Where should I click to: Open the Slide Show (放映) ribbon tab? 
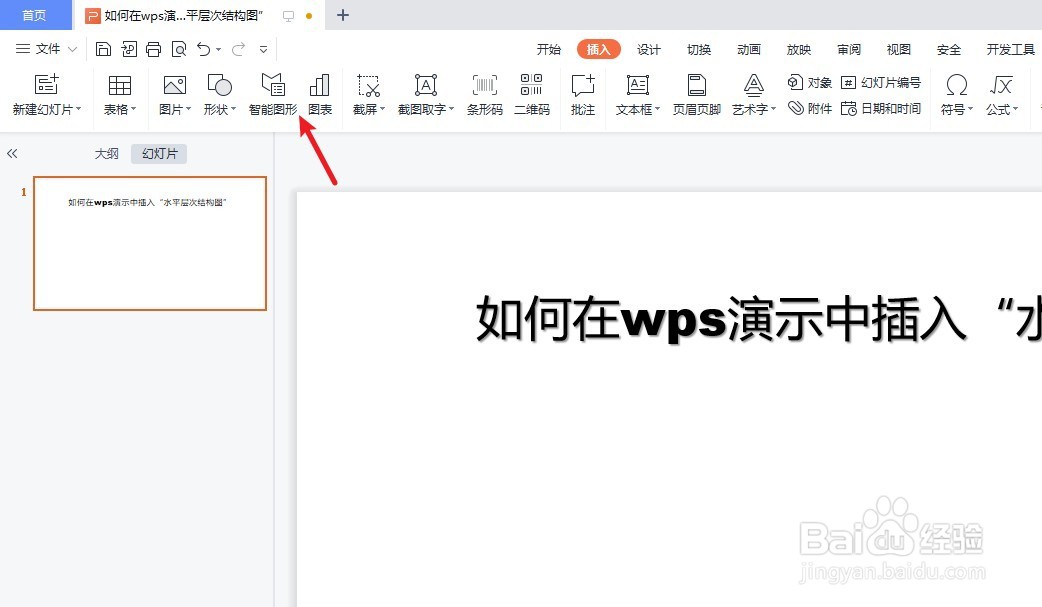(798, 49)
